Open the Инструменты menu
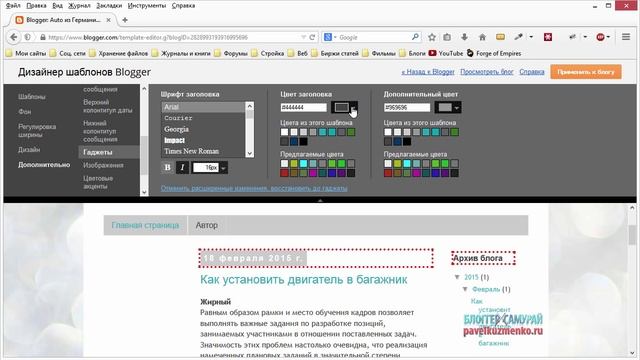Screen dimensions: 640x360 [147, 6]
